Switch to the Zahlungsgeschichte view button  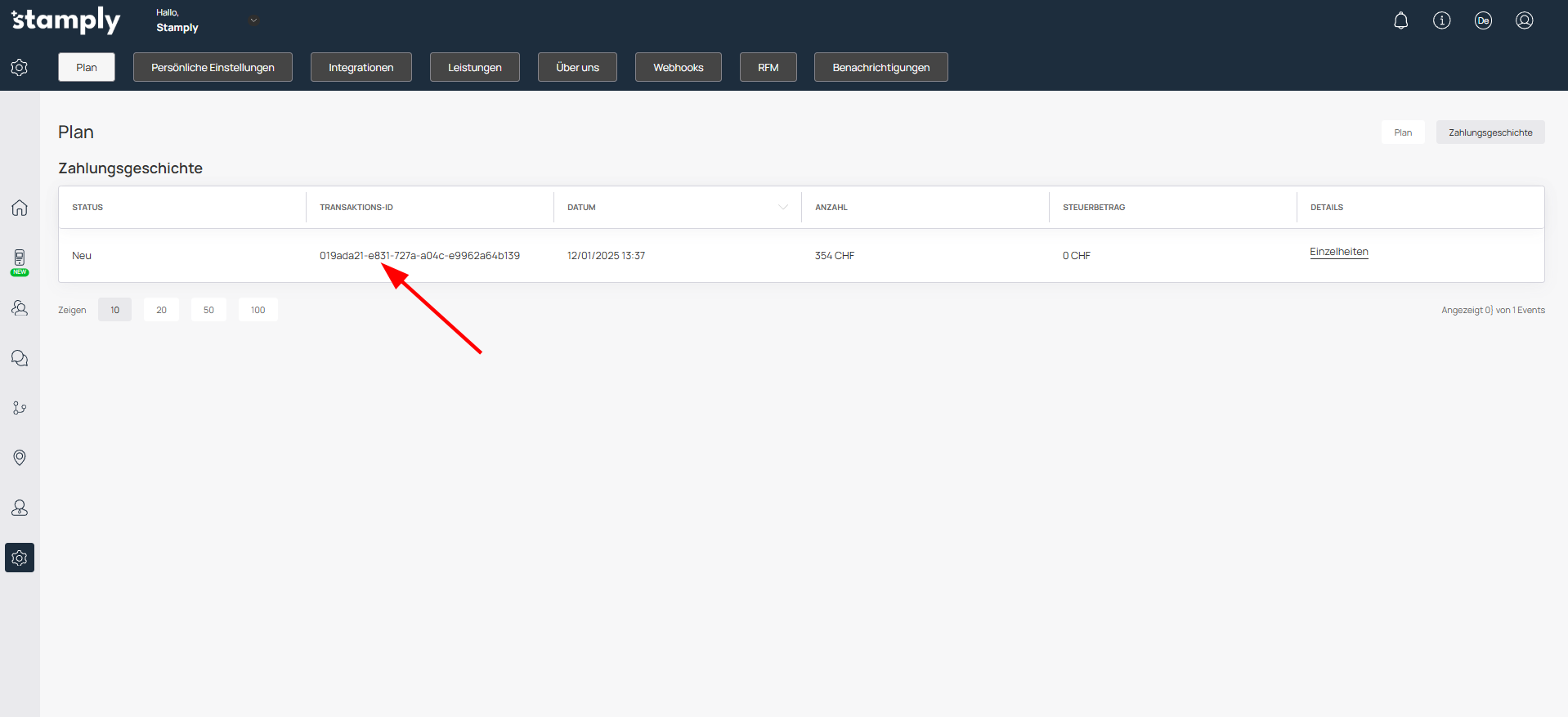pos(1490,132)
